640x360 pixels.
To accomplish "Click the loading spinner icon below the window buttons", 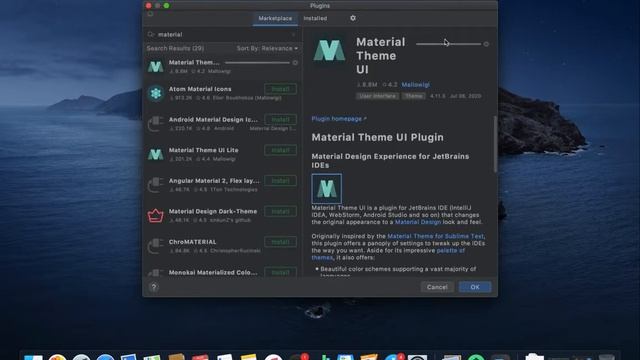I will pos(150,14).
